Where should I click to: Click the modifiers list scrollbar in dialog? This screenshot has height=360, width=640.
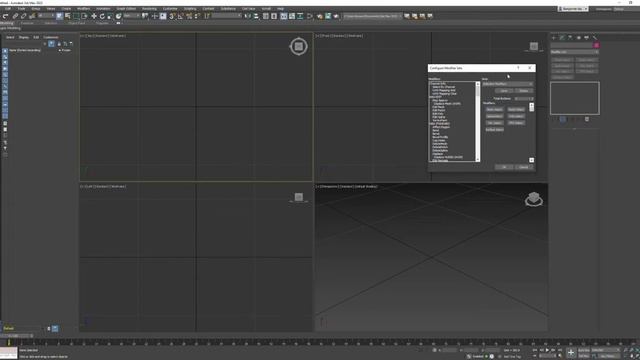[478, 122]
